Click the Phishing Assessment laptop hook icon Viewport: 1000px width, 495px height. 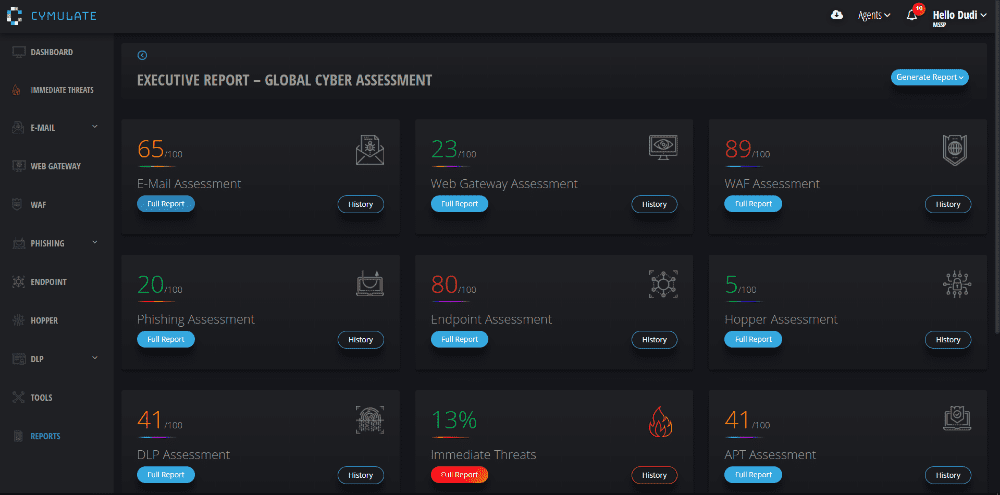[x=370, y=284]
